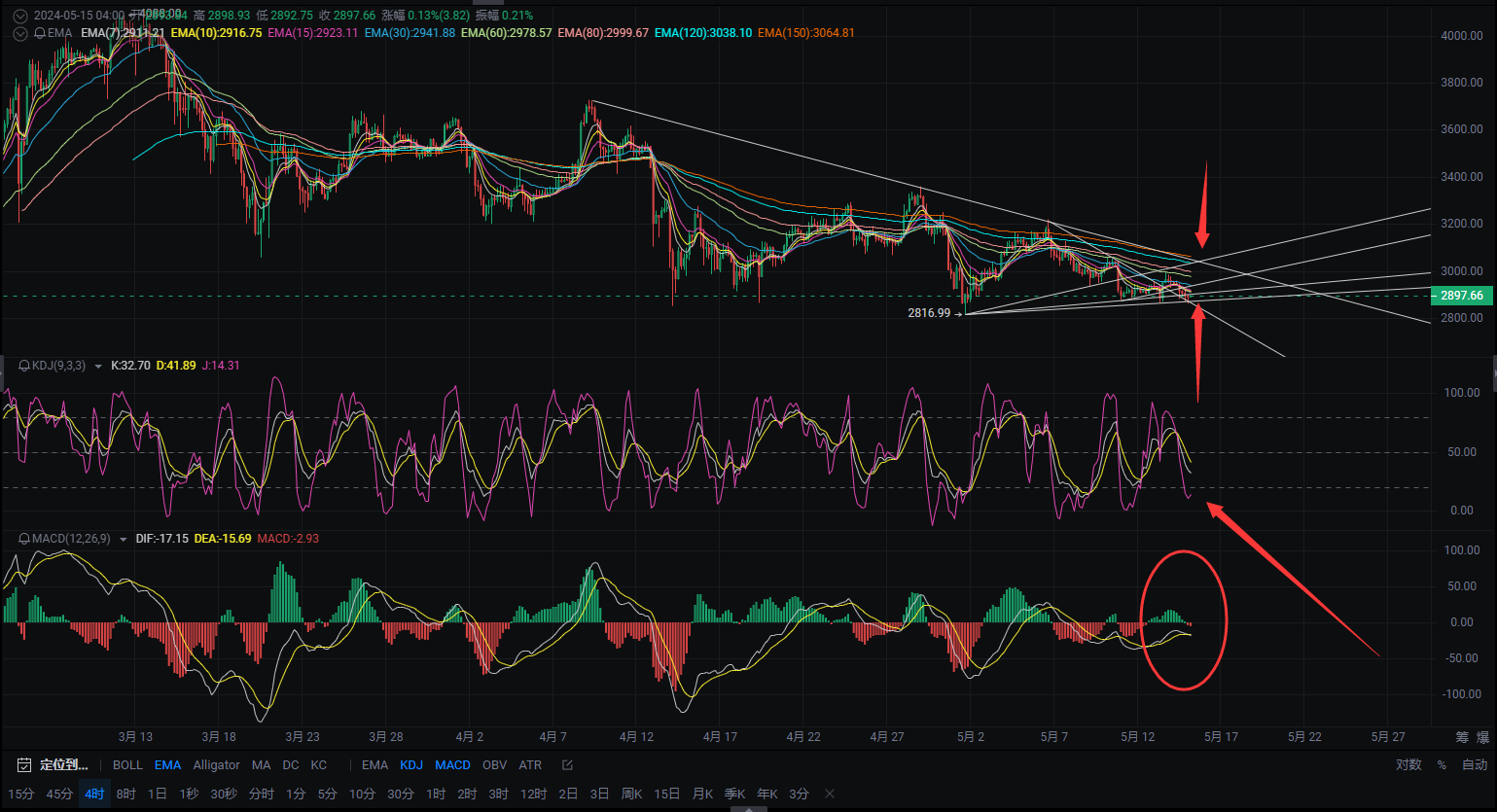Collapse the EMA legend row chevron
The height and width of the screenshot is (812, 1497).
pyautogui.click(x=19, y=33)
